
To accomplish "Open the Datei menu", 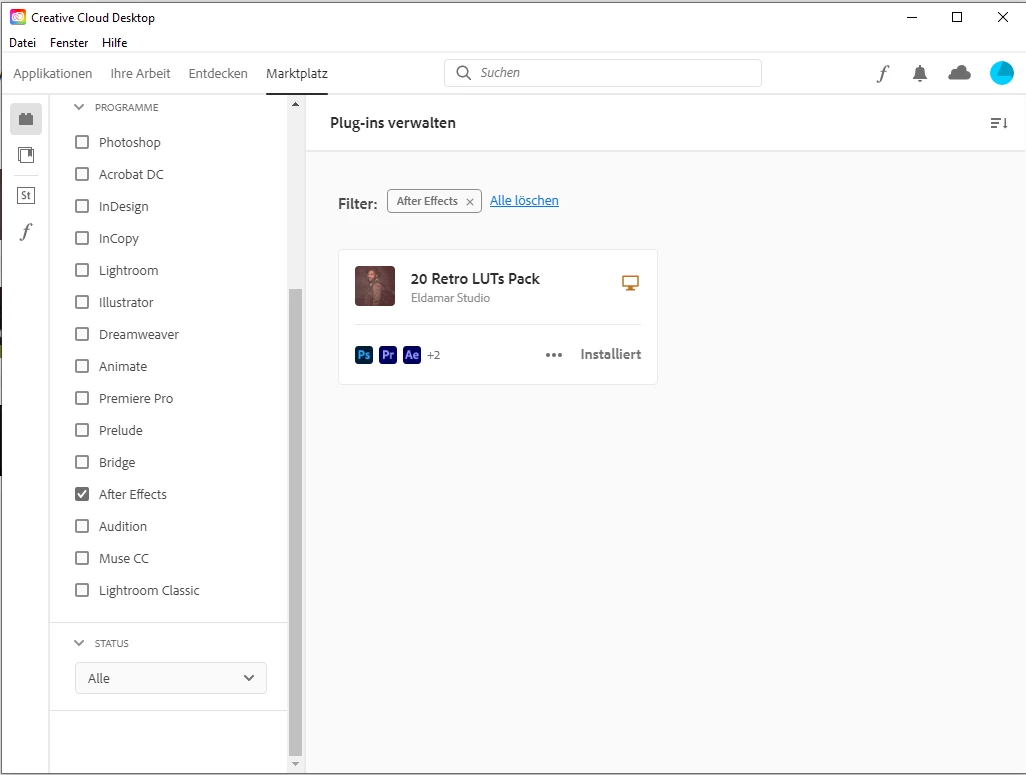I will click(x=22, y=43).
